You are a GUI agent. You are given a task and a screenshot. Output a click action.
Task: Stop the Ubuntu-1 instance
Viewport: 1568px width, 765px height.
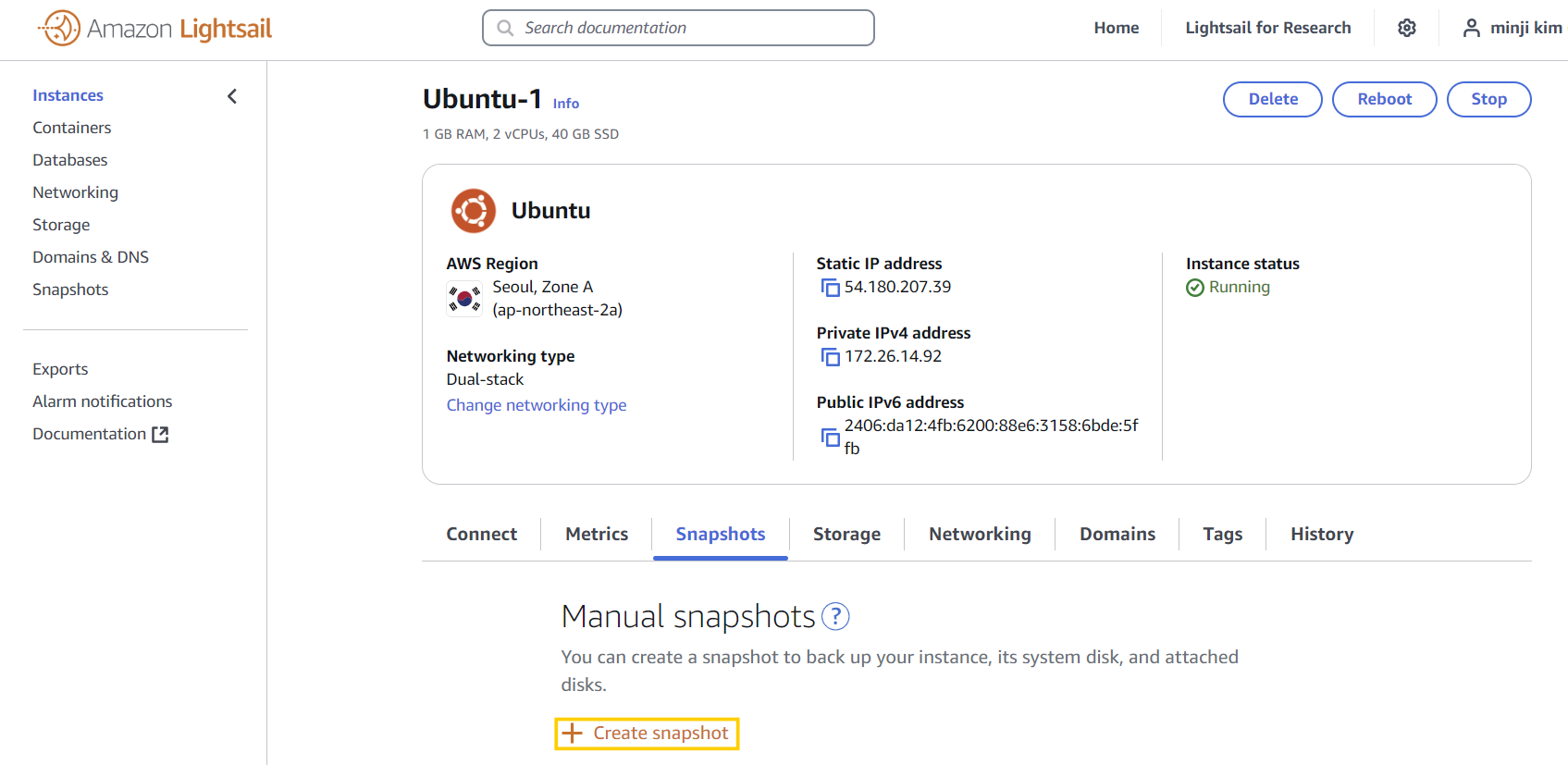[1488, 99]
